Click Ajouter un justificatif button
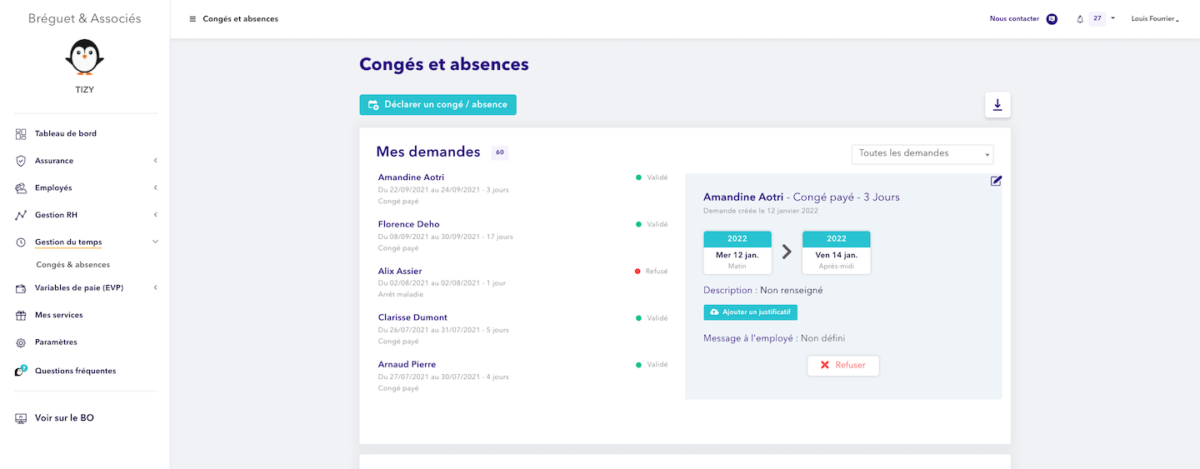Screen dimensions: 1200x469 click(x=750, y=312)
